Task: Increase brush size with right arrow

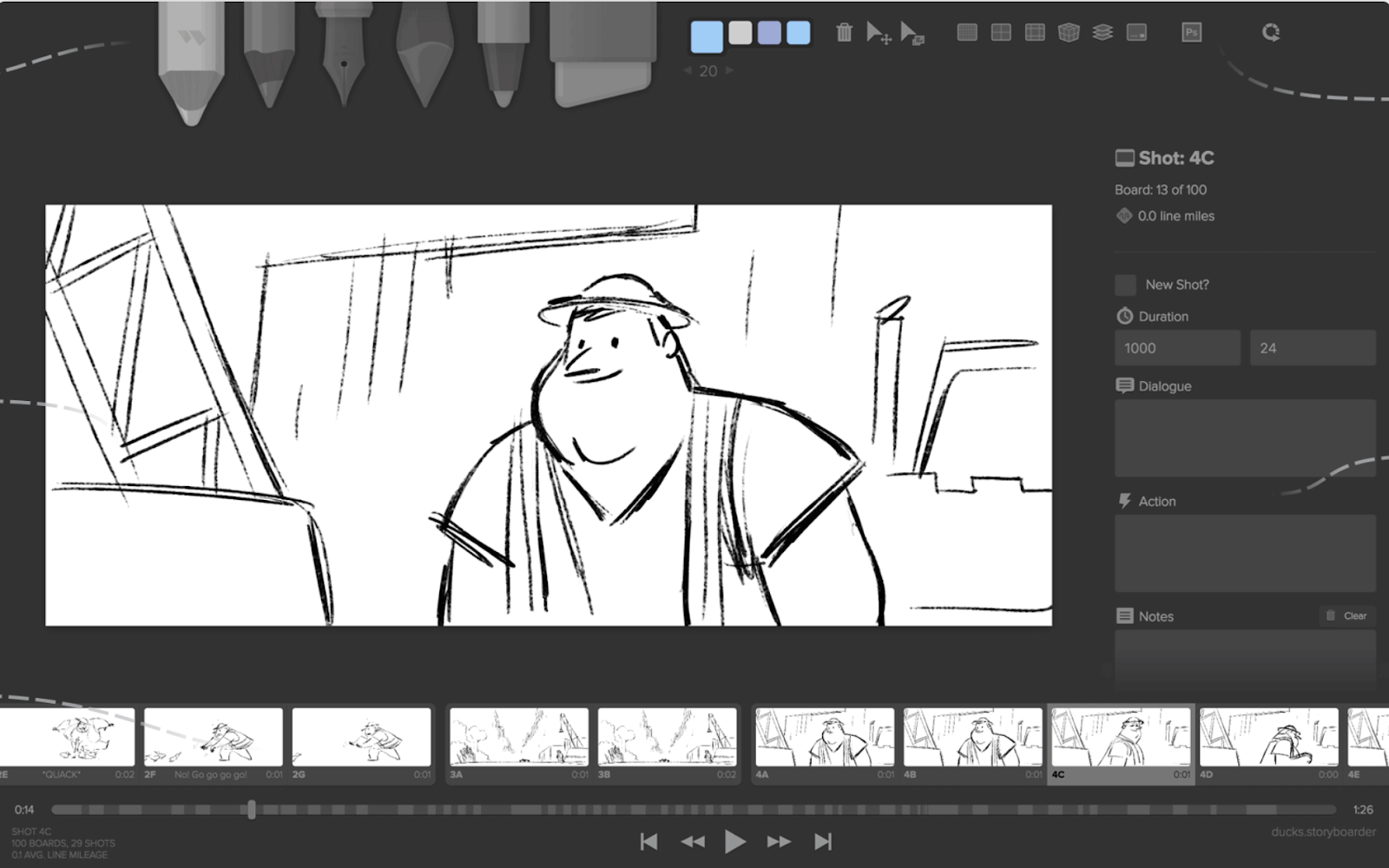Action: pos(729,70)
